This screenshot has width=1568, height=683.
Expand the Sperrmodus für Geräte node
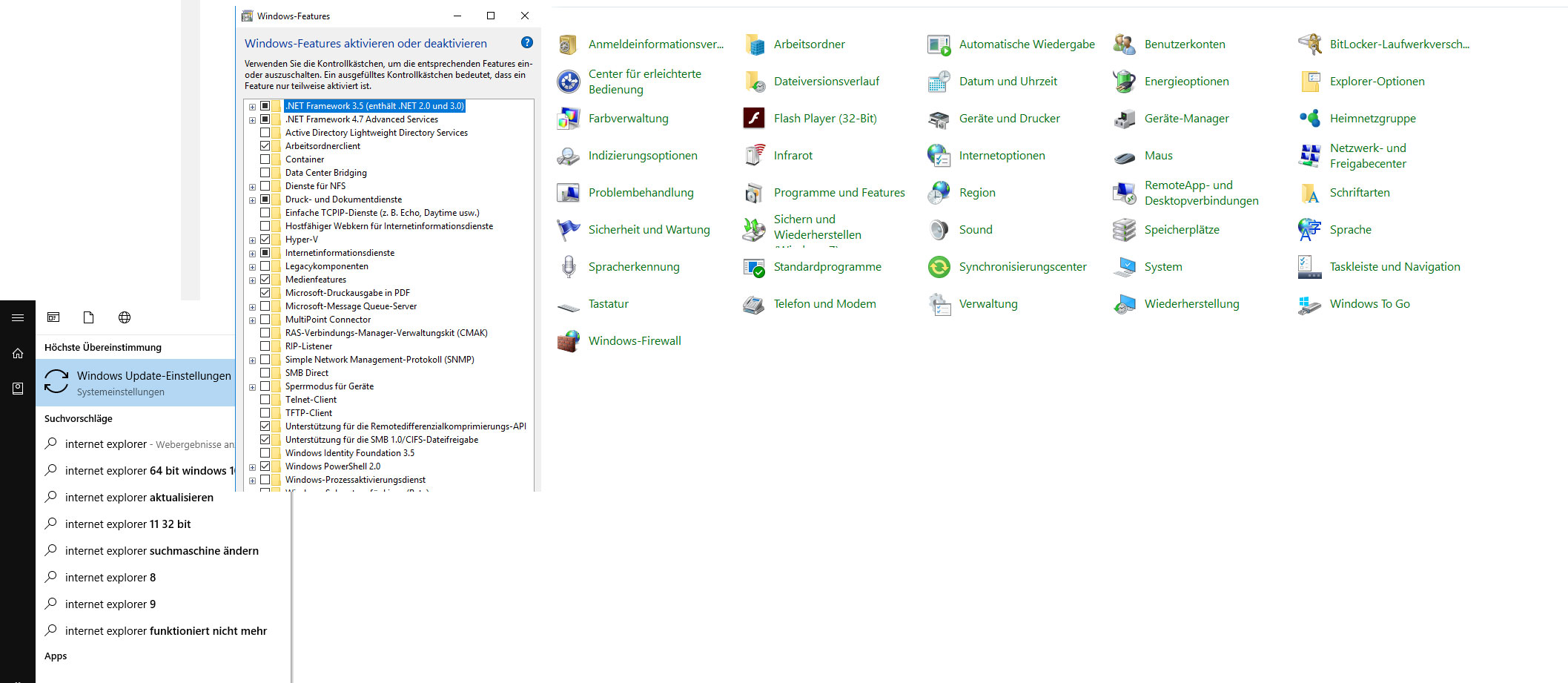[x=252, y=387]
